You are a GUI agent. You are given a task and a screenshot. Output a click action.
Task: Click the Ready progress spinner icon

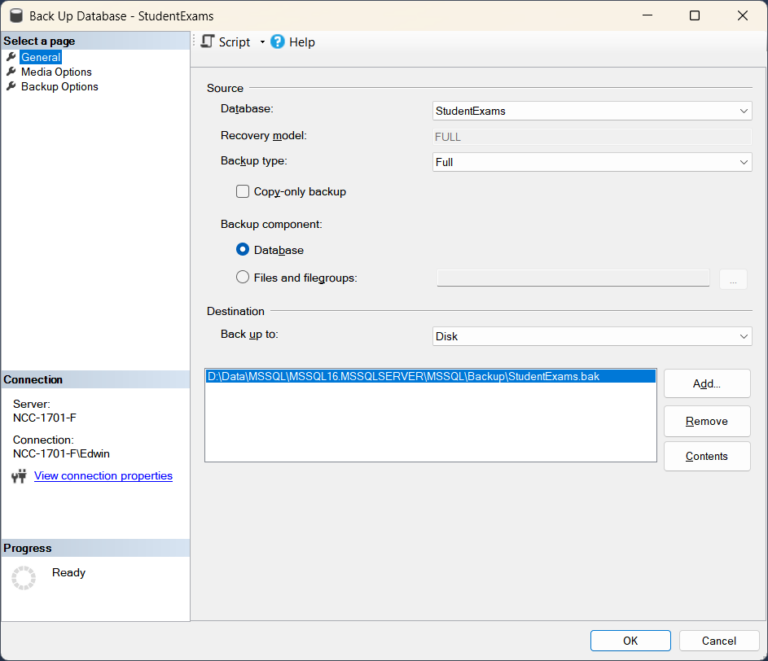coord(23,579)
